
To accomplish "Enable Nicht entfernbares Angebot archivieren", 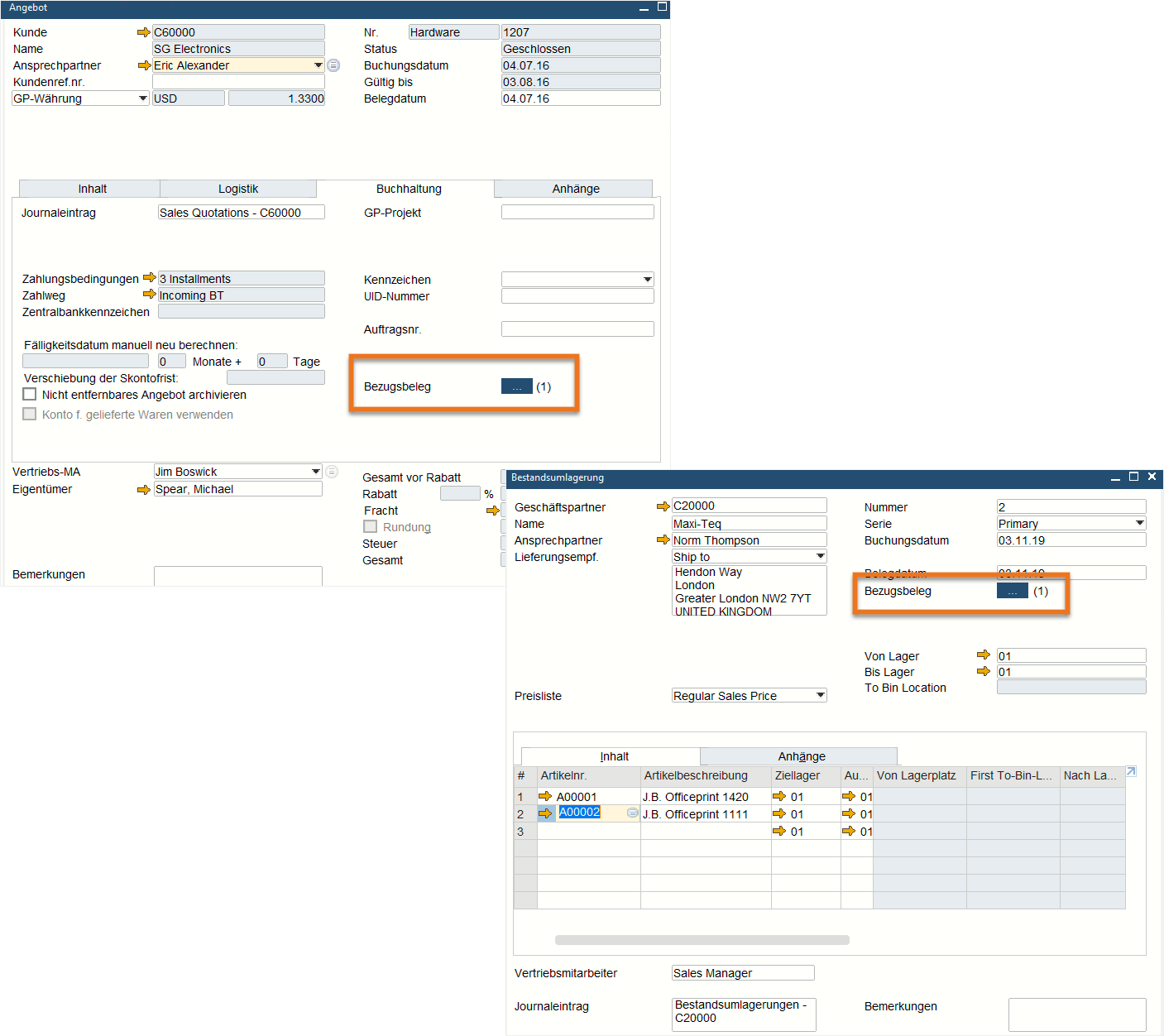I will tap(29, 394).
